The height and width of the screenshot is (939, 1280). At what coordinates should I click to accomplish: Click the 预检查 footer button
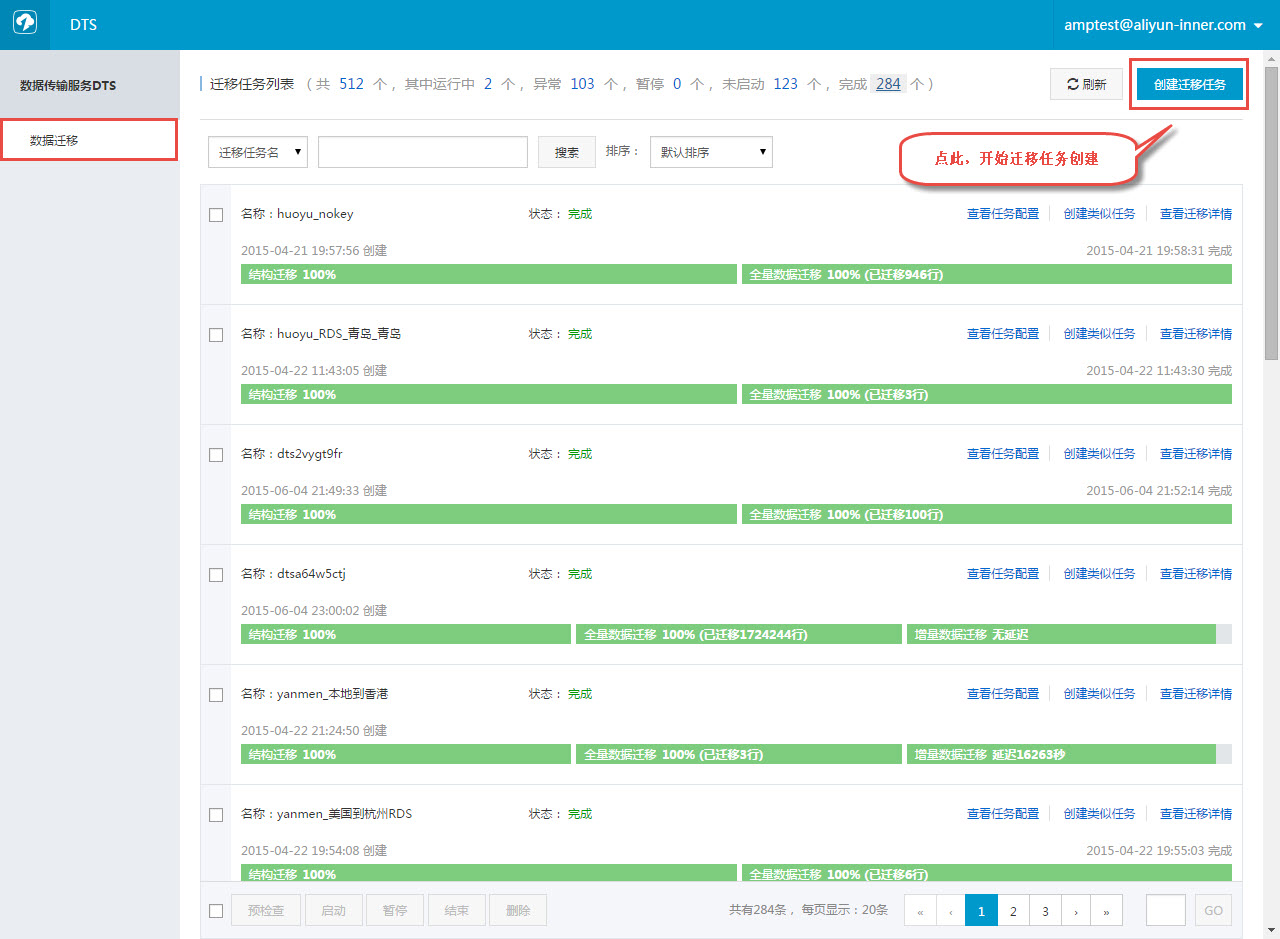click(266, 911)
